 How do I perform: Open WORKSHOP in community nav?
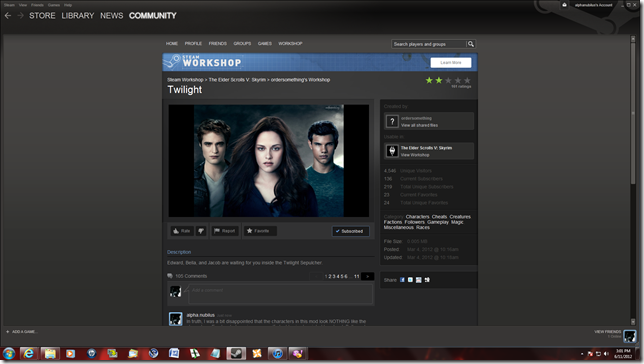(290, 44)
